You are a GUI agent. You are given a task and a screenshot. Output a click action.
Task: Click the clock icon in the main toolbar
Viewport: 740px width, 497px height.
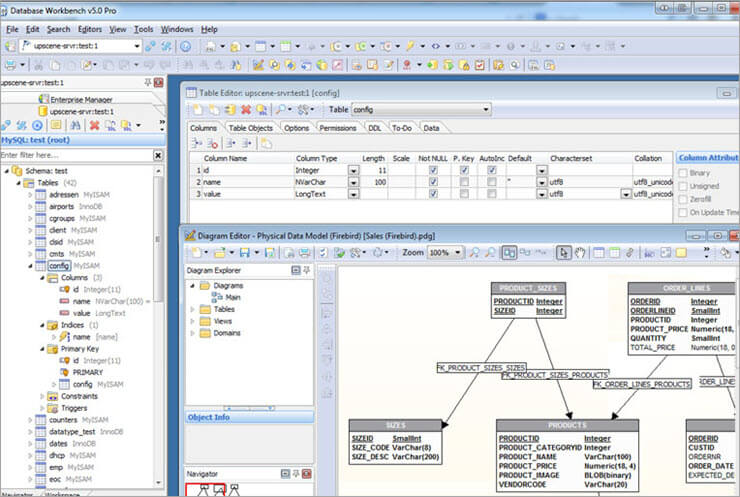[x=185, y=46]
